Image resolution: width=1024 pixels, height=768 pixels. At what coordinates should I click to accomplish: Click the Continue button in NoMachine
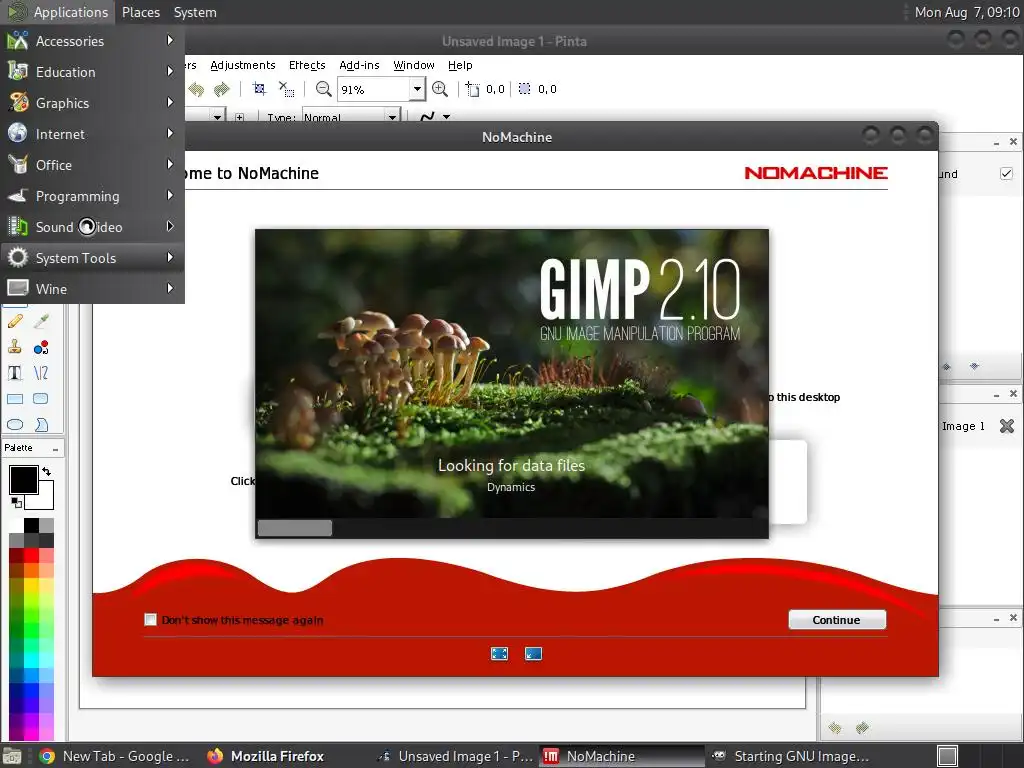837,620
